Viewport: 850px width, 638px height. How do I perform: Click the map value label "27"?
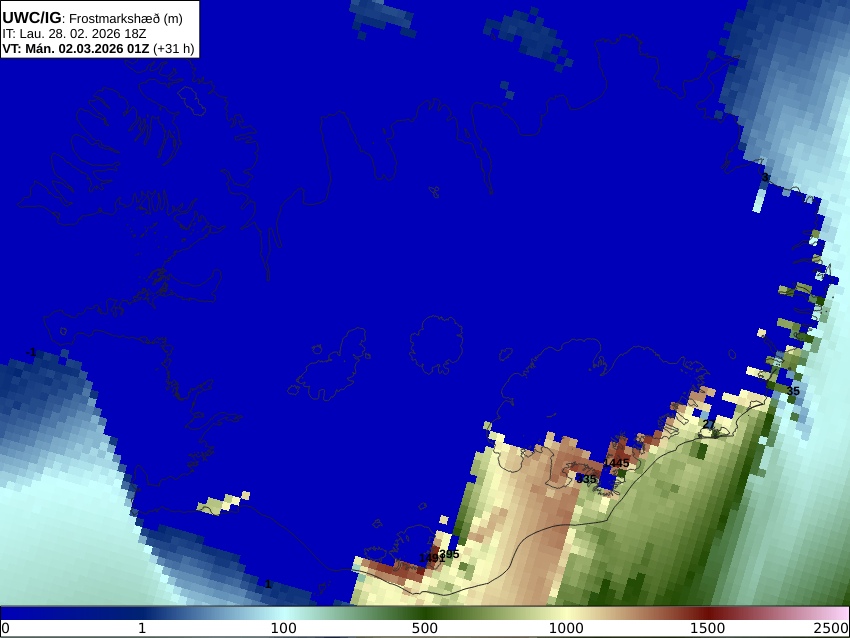click(709, 424)
